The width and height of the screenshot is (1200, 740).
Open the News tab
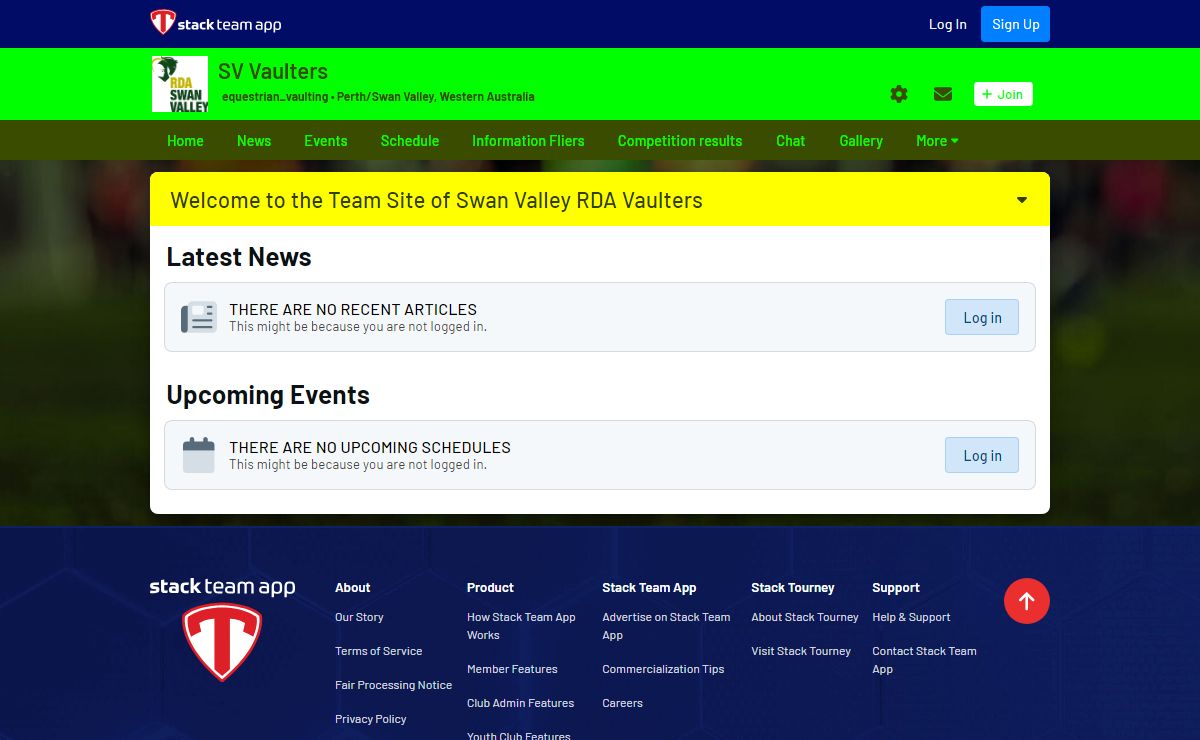(254, 141)
